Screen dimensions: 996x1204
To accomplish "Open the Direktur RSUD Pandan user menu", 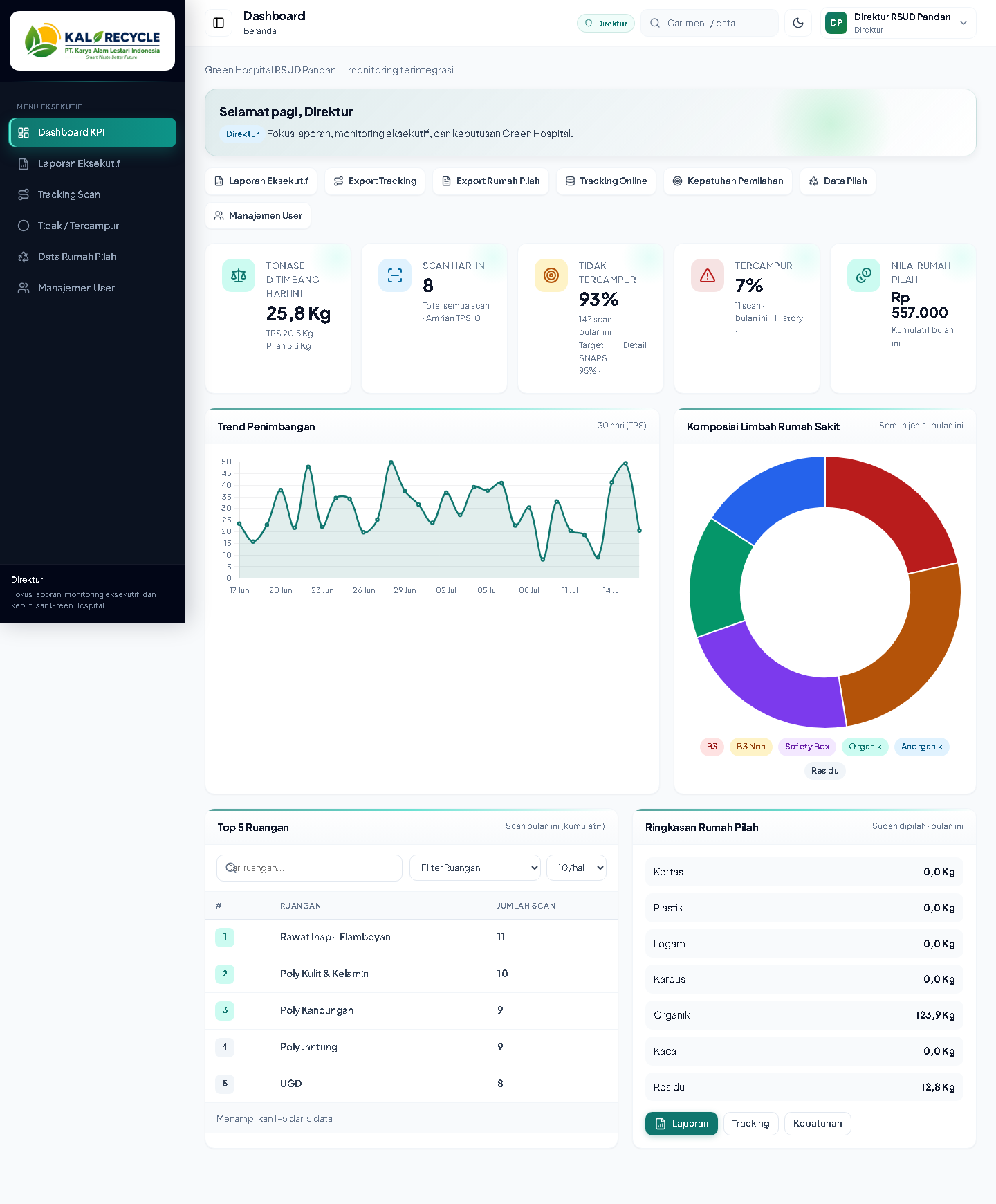I will [x=898, y=23].
